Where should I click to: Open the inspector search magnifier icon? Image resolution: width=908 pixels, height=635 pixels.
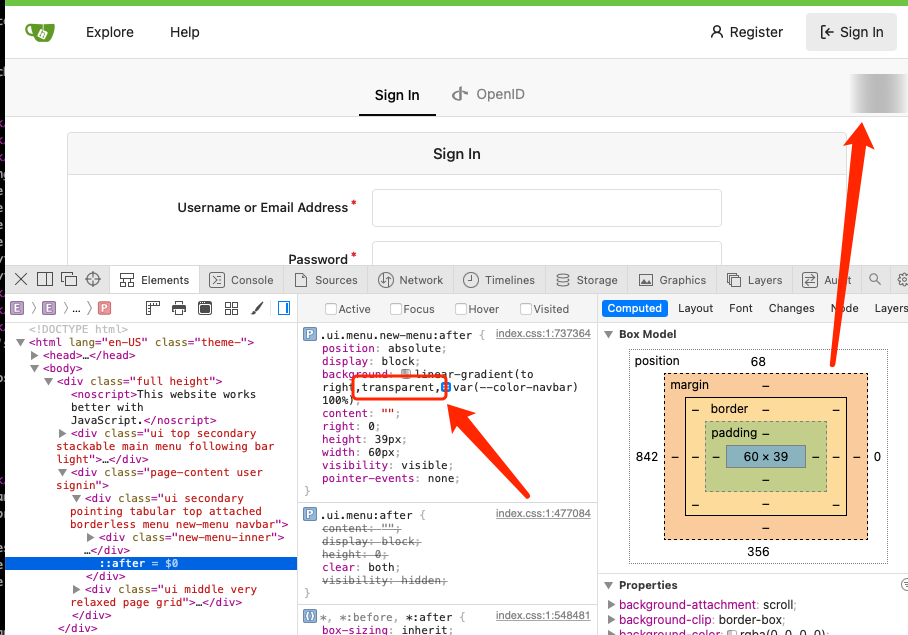875,280
